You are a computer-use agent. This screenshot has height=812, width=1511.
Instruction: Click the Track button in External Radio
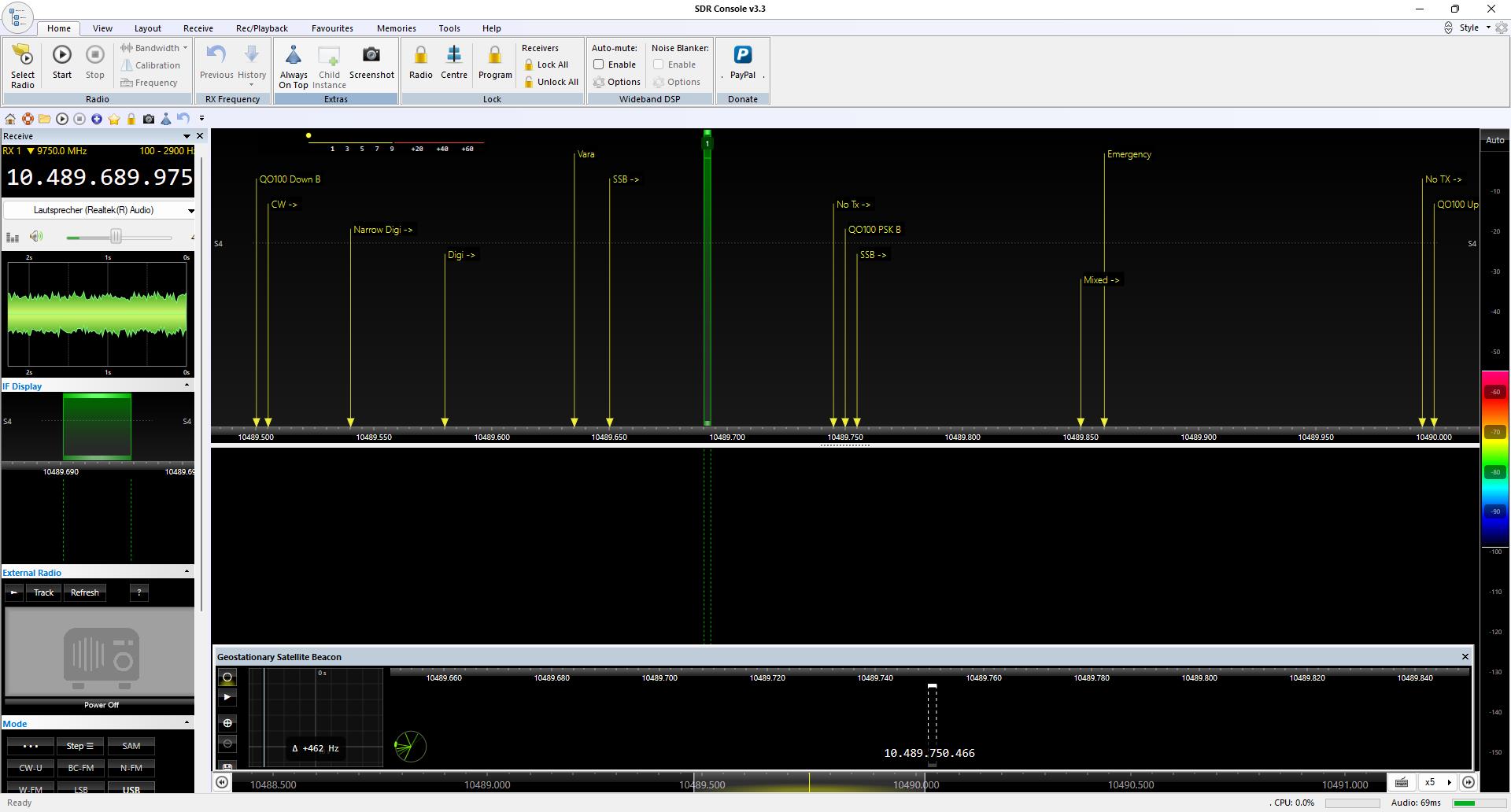point(43,592)
